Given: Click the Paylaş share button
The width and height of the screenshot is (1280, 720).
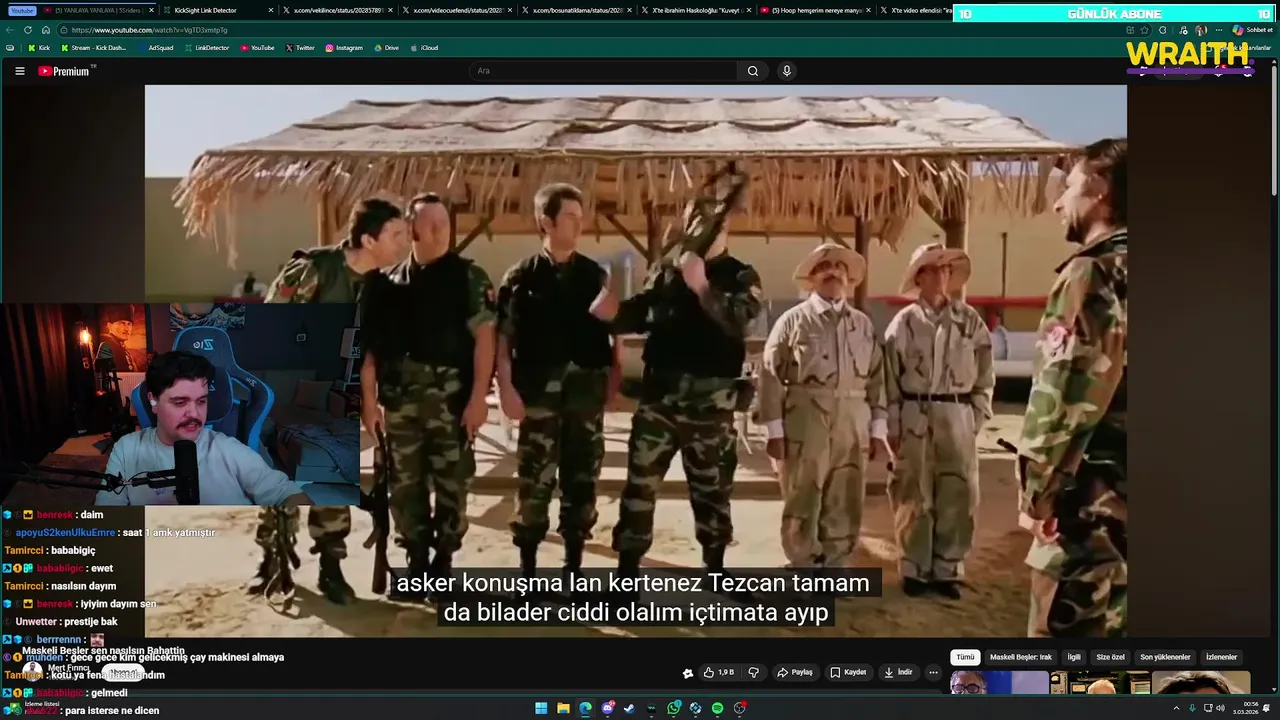Looking at the screenshot, I should pos(795,672).
